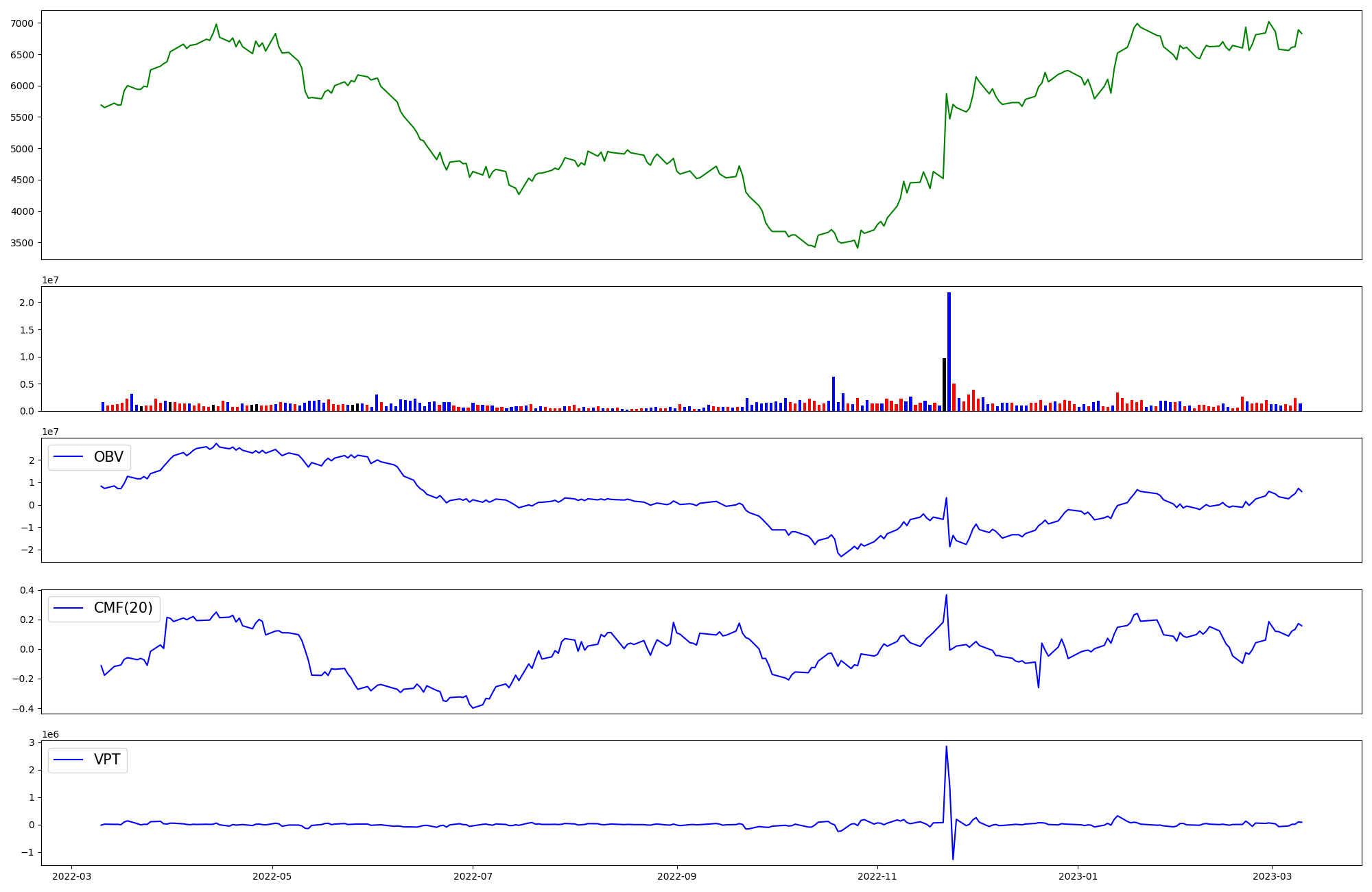Click the 2022-07 x-axis date label
This screenshot has height=892, width=1372.
(x=473, y=876)
